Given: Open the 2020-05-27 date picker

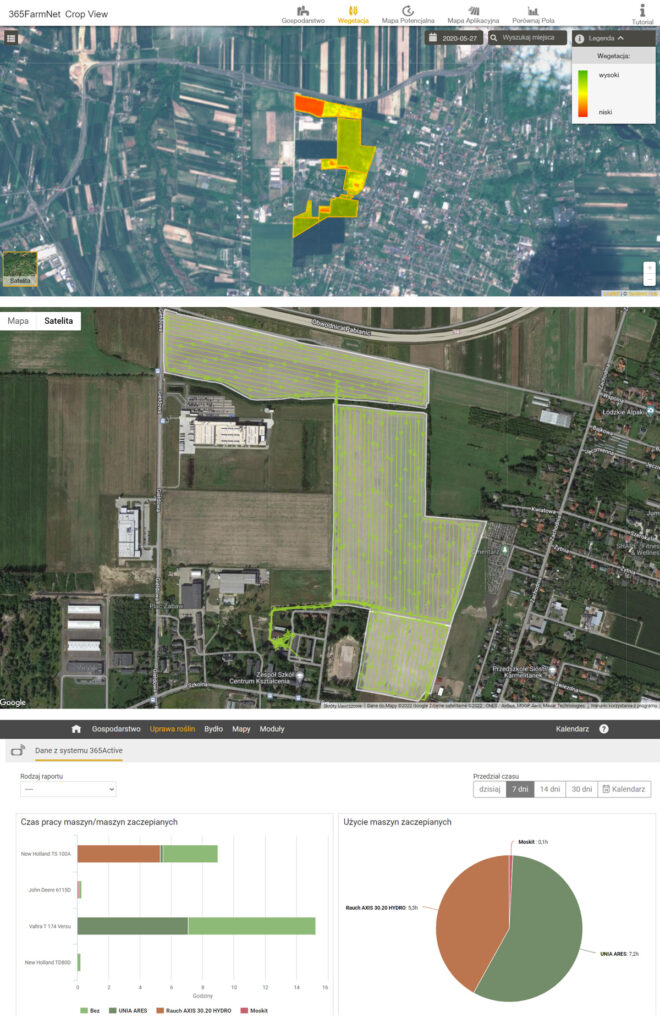Looking at the screenshot, I should [x=454, y=38].
